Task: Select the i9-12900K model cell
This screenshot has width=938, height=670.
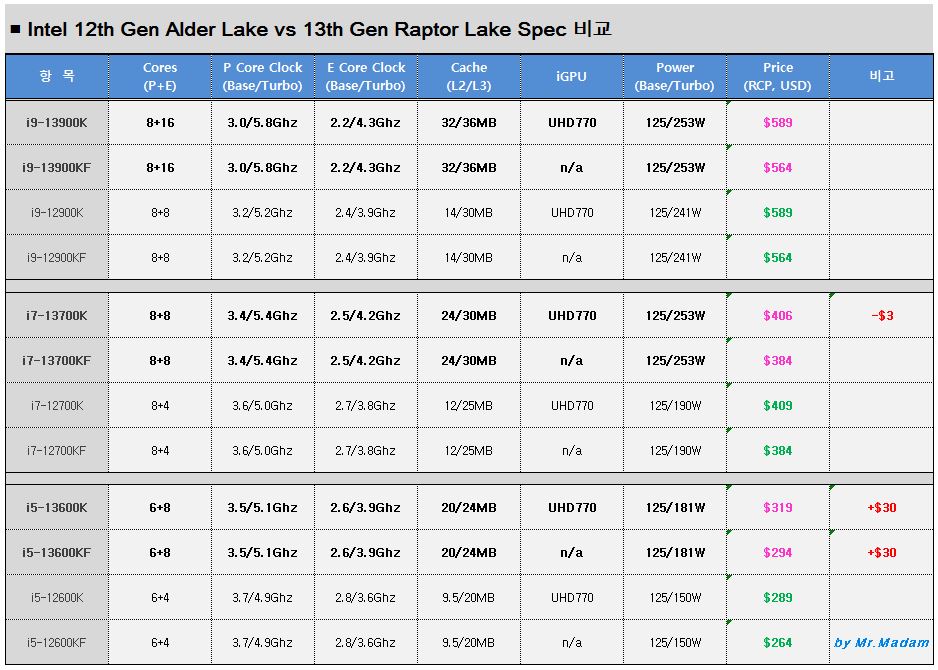Action: tap(57, 212)
